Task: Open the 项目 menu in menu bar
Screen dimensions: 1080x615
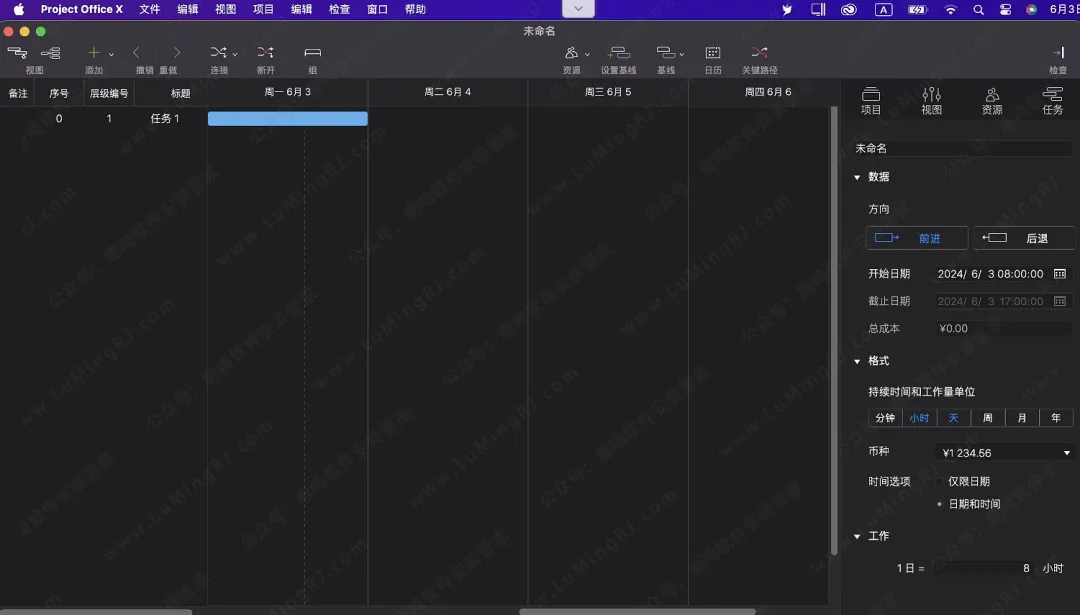Action: 263,9
